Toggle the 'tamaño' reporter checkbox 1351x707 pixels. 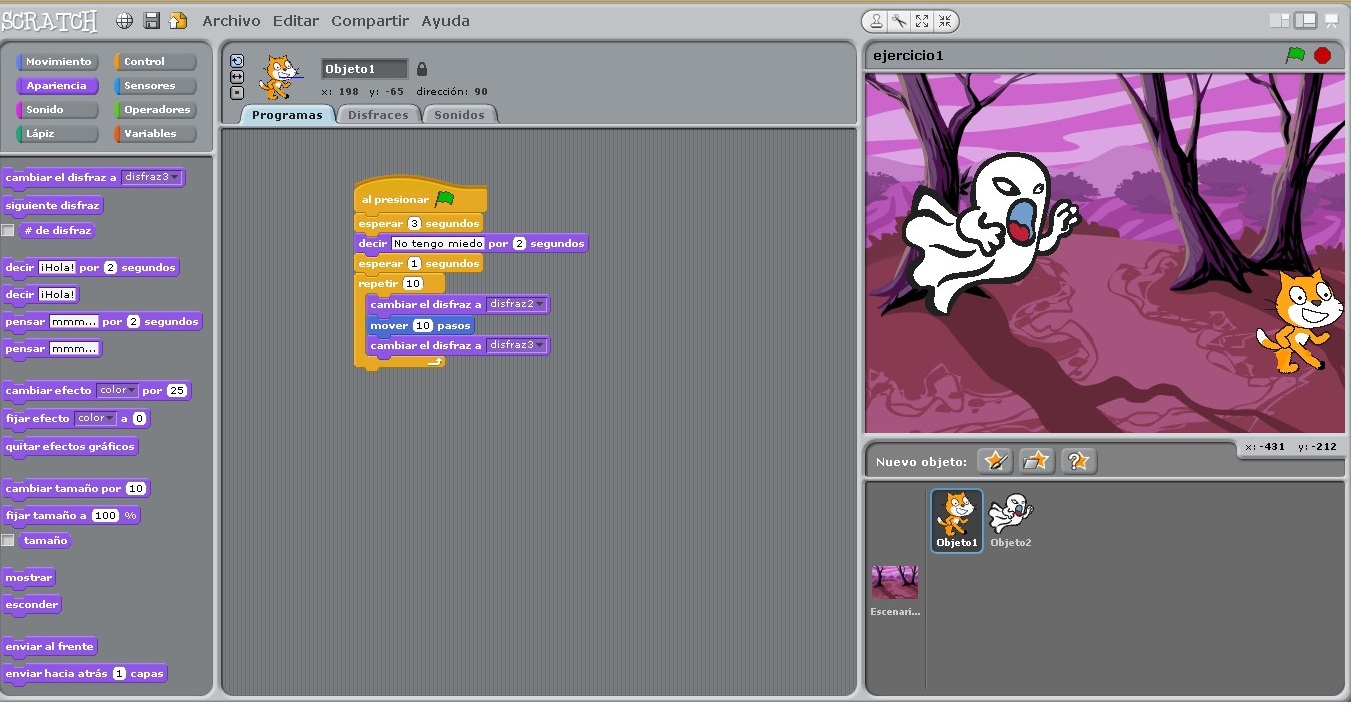[8, 541]
